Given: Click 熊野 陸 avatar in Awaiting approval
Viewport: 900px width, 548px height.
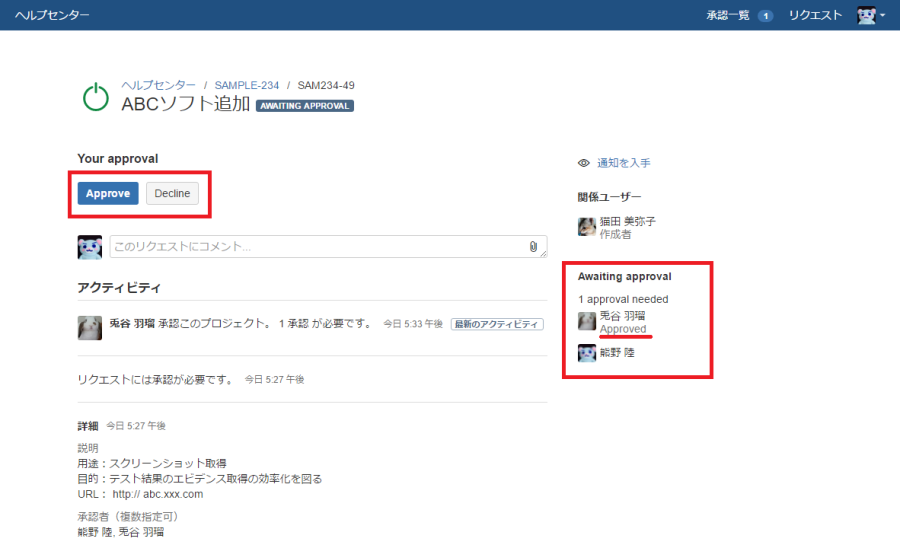Looking at the screenshot, I should point(587,353).
